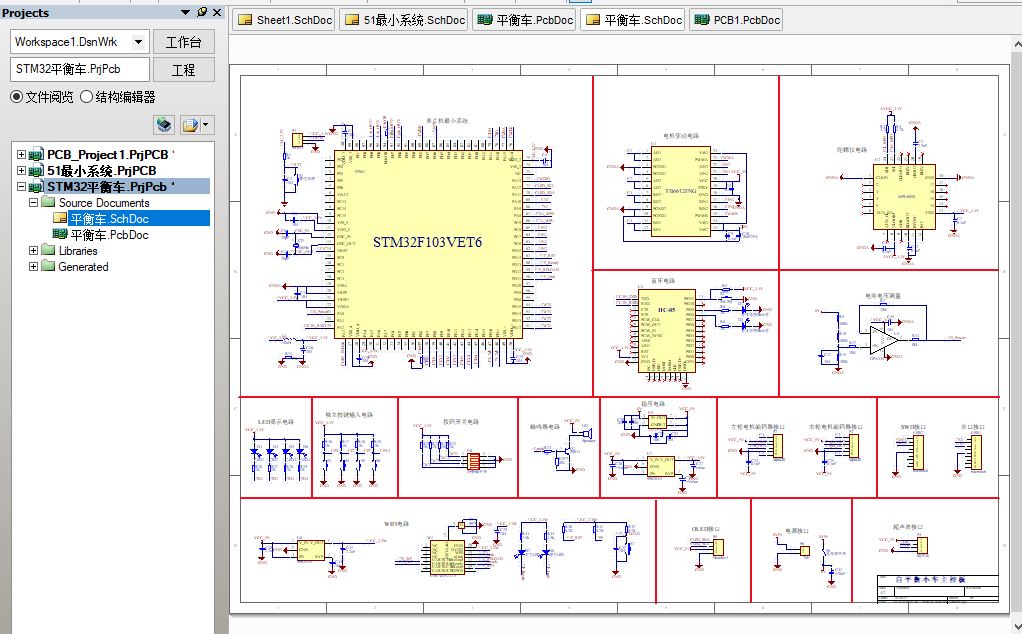Image resolution: width=1022 pixels, height=634 pixels.
Task: Click the layered view icon above project tree
Action: pos(164,125)
